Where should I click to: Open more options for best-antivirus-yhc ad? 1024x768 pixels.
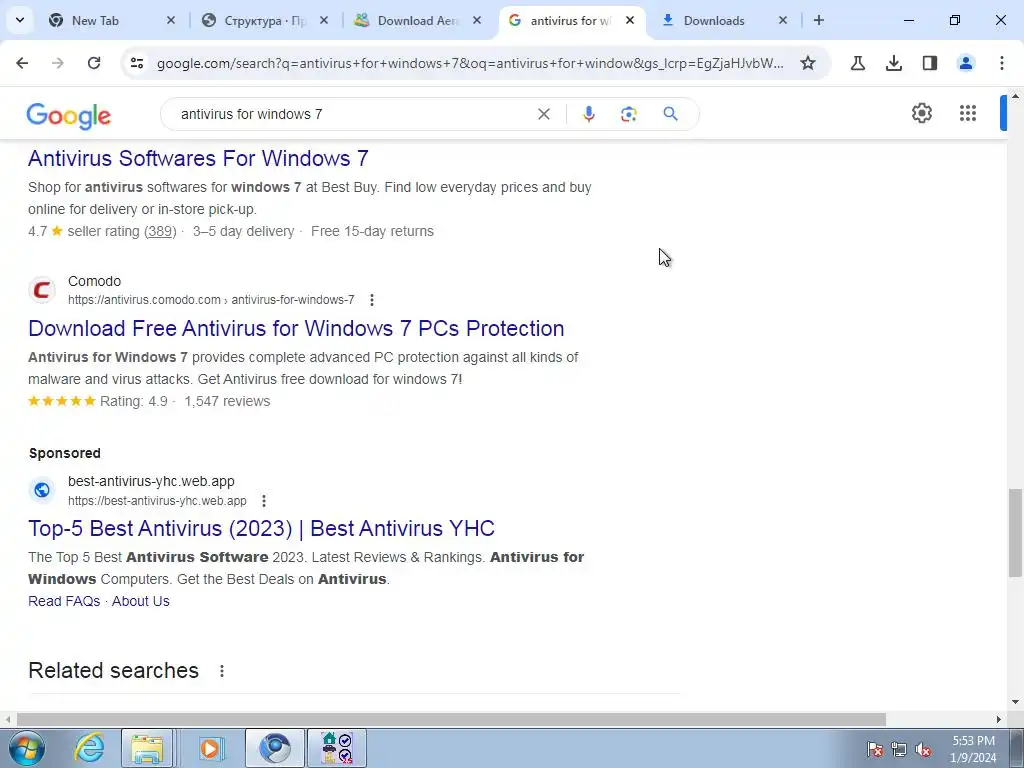[x=264, y=501]
